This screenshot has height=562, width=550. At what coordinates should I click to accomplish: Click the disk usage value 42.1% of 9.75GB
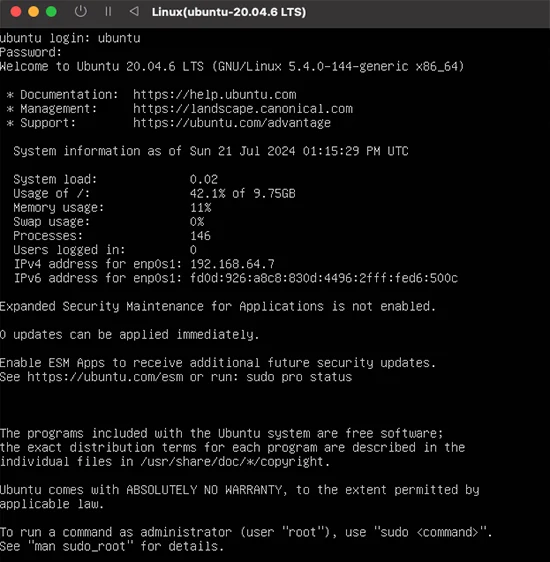click(243, 194)
